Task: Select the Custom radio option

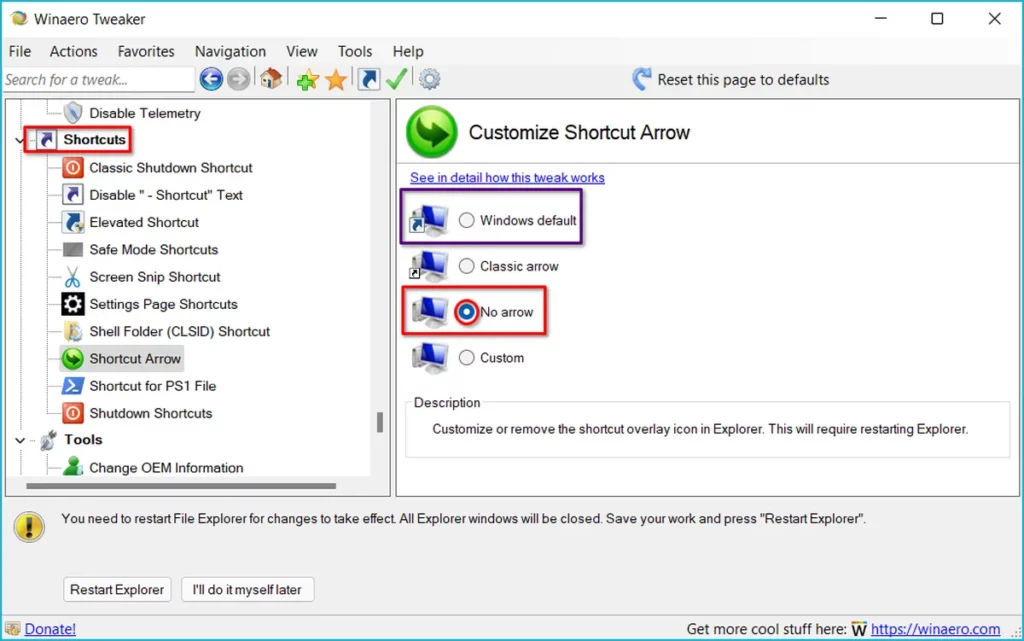Action: click(x=467, y=357)
